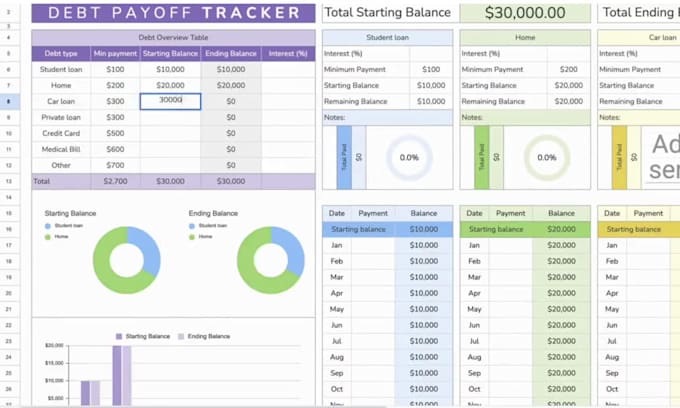
Task: Click the Debt Overview Table heading
Action: (173, 38)
